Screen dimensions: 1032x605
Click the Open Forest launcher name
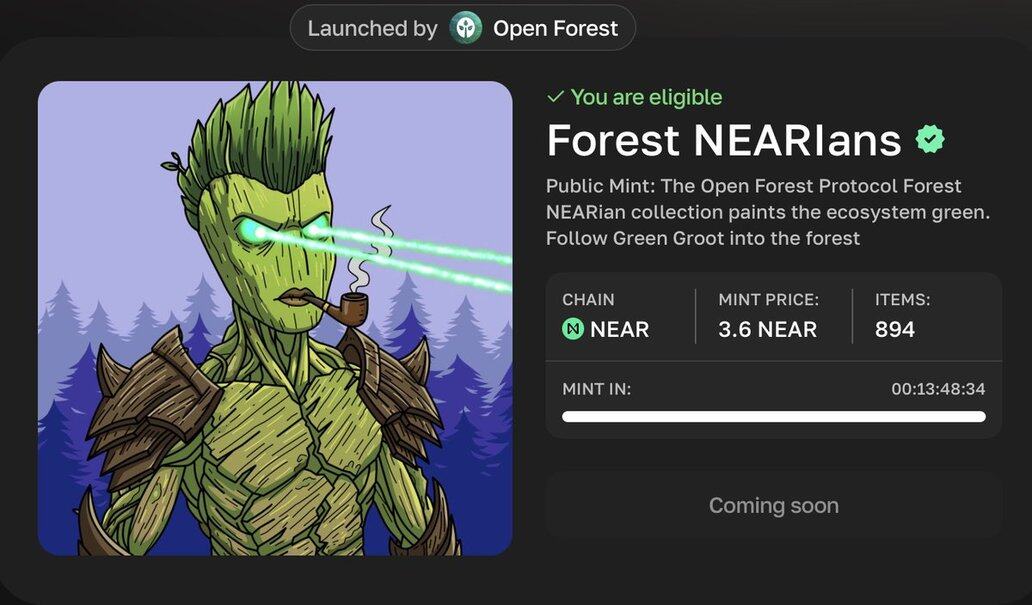(x=555, y=28)
